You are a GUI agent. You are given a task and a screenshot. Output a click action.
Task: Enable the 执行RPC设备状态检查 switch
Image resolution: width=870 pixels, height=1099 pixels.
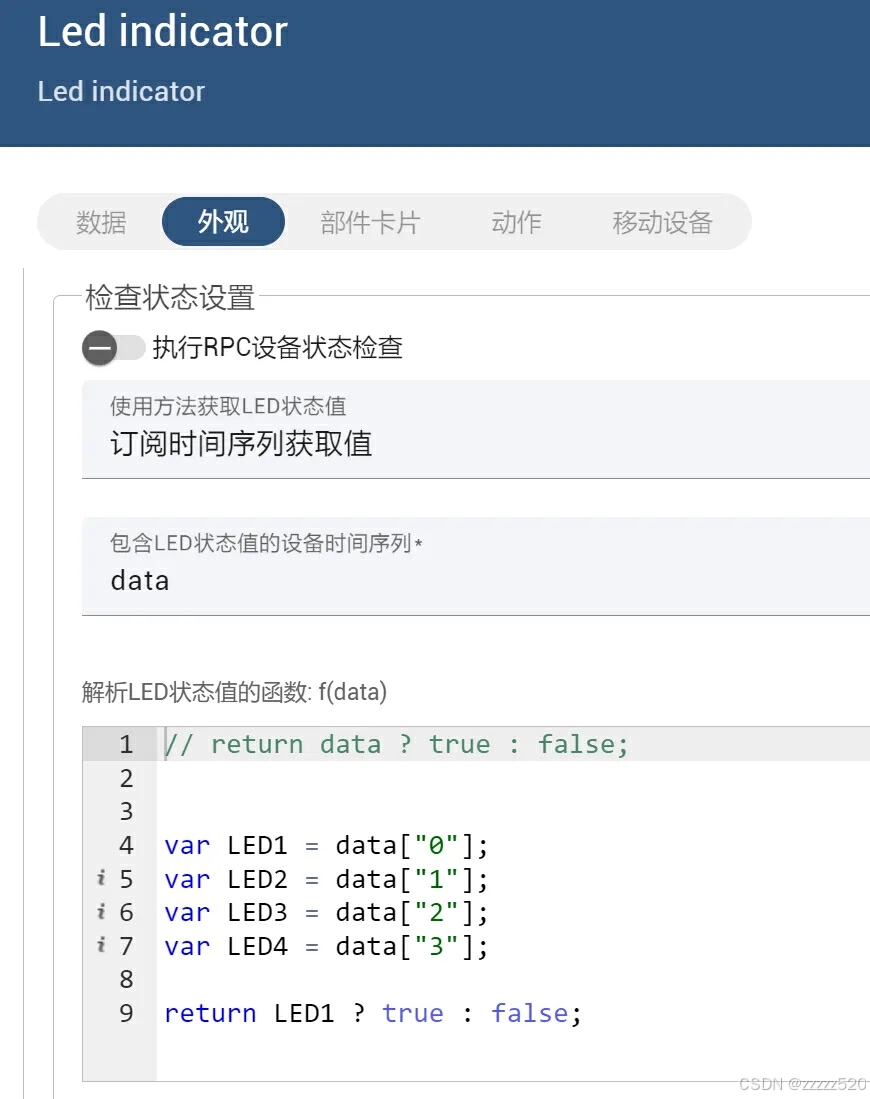(113, 348)
